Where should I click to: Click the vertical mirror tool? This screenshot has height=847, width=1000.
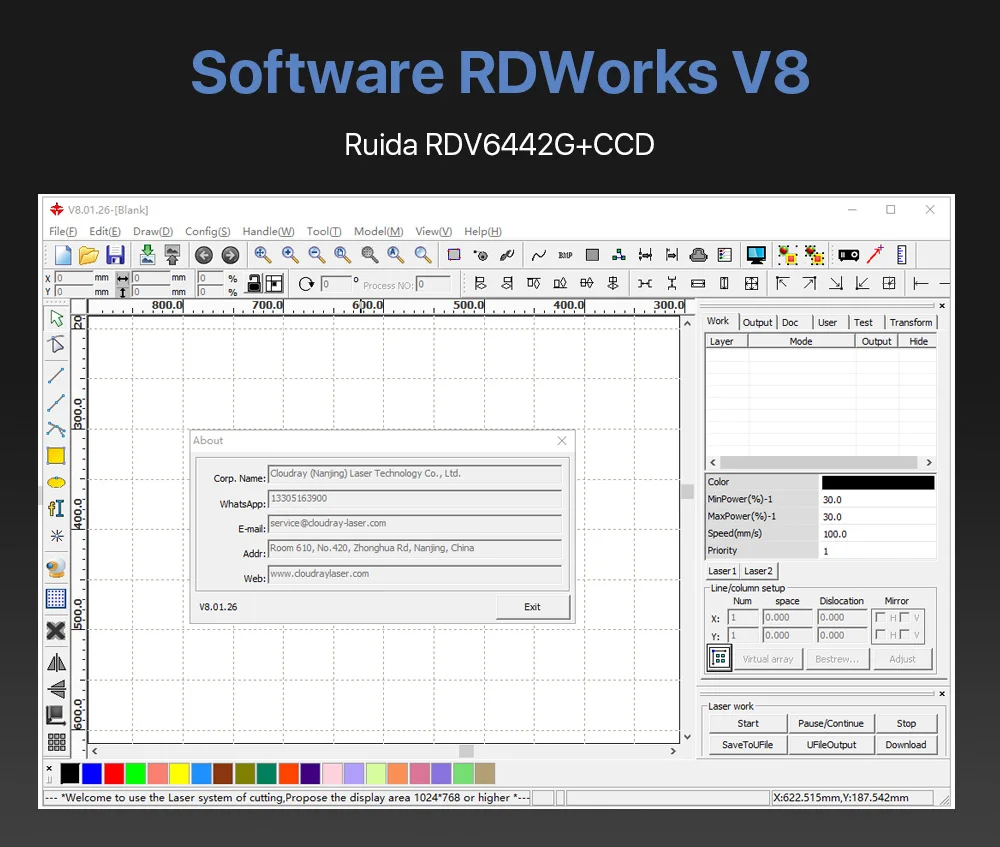[x=56, y=689]
